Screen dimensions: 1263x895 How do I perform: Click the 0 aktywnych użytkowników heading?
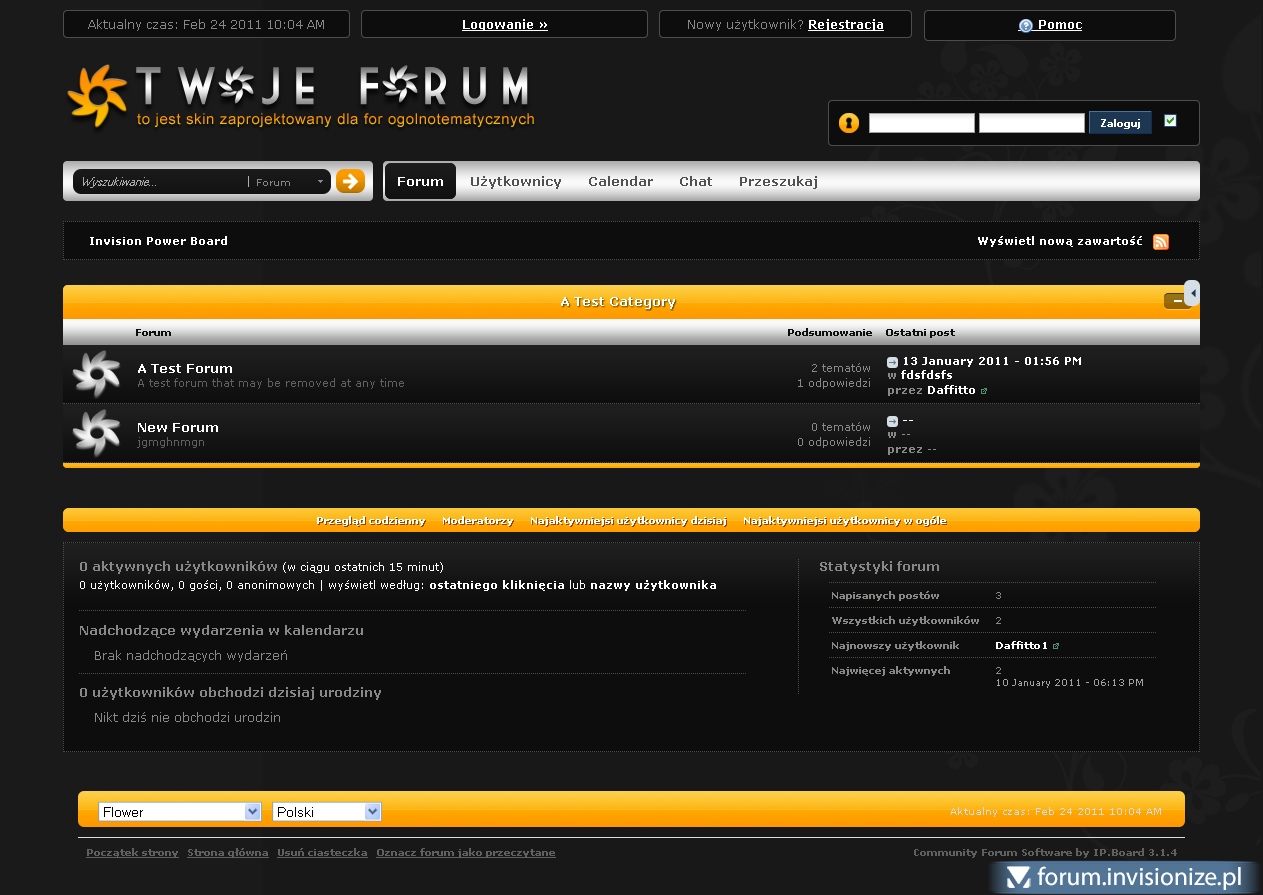(178, 566)
